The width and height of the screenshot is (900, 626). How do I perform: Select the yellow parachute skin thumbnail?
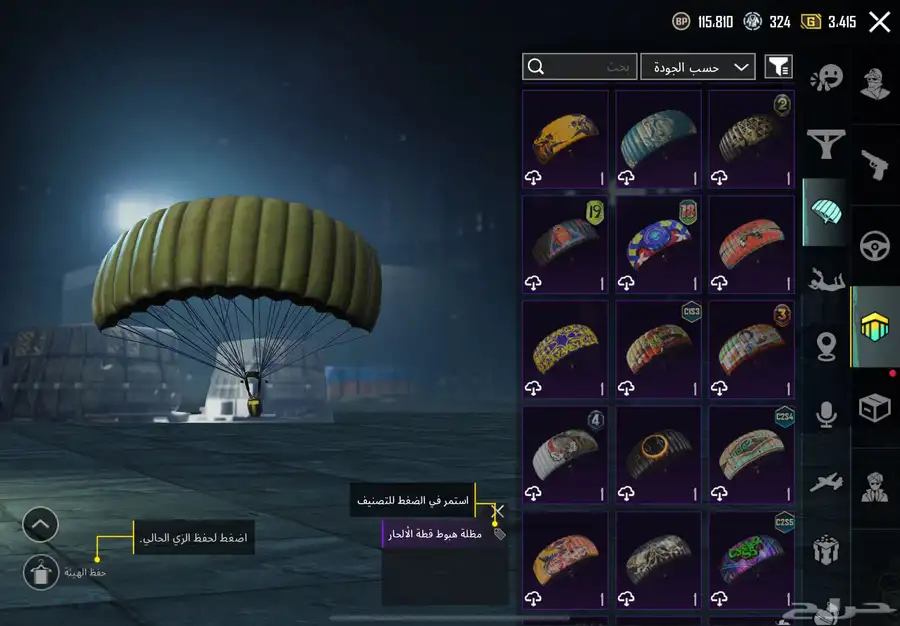565,139
